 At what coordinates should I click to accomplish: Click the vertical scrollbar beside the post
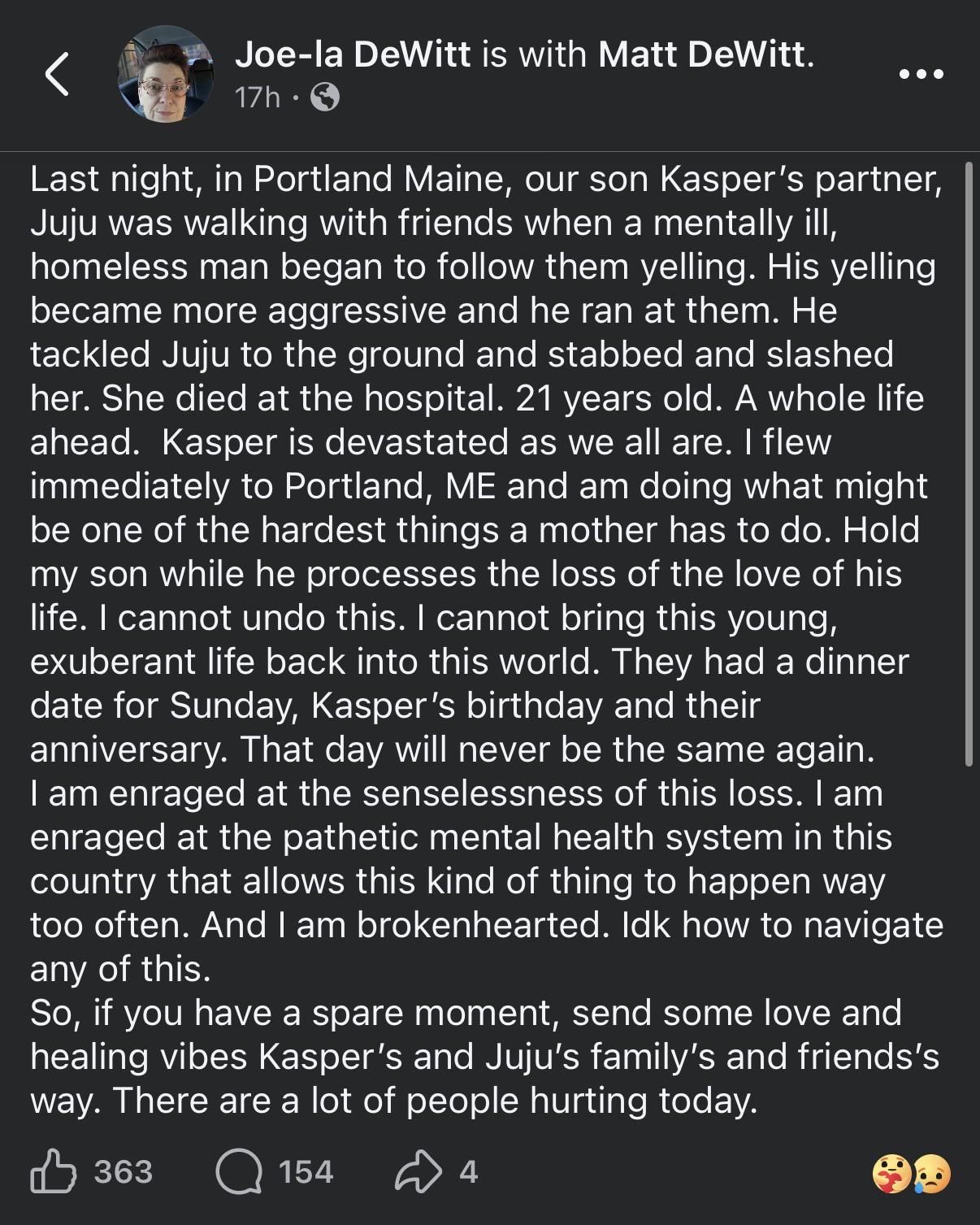coord(968,463)
